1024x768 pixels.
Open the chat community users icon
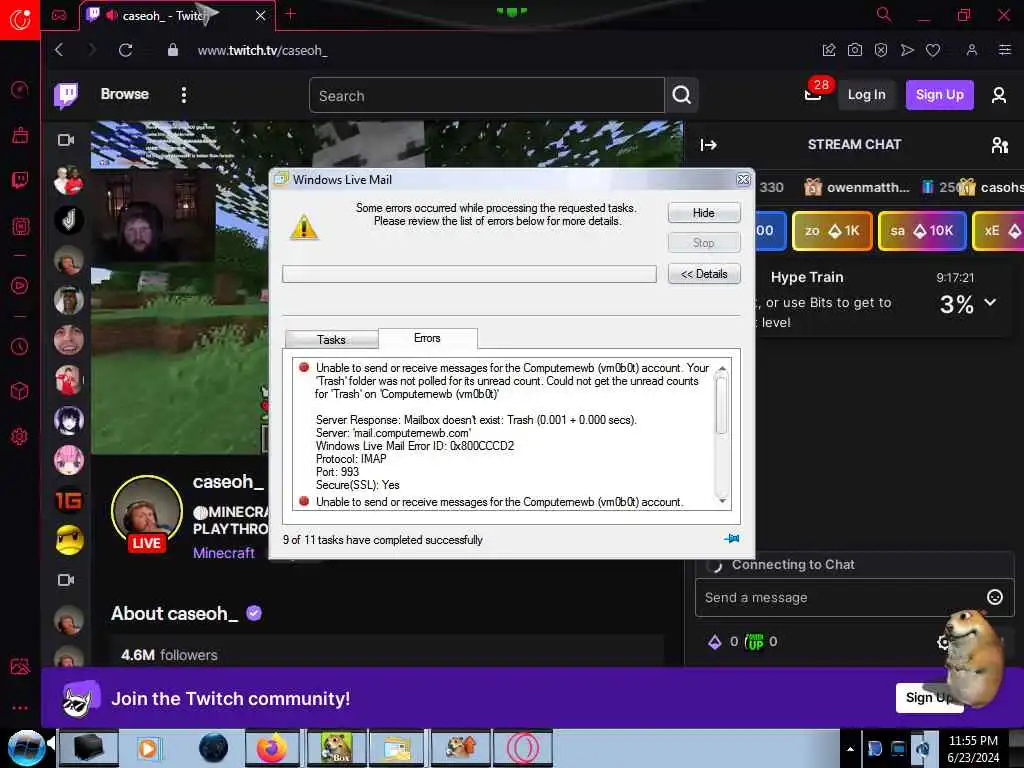point(999,145)
